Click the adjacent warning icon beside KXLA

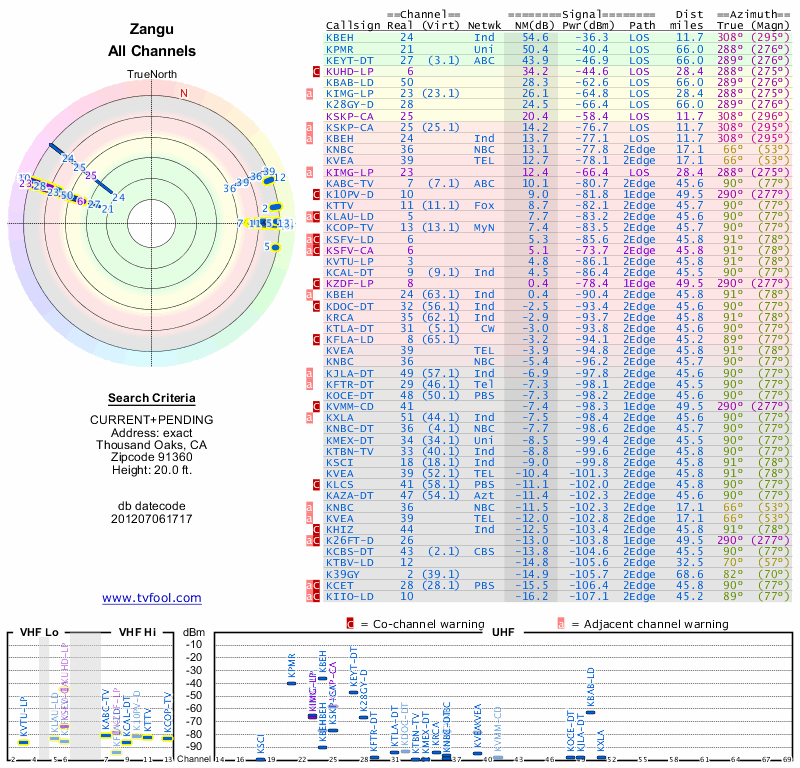(309, 418)
